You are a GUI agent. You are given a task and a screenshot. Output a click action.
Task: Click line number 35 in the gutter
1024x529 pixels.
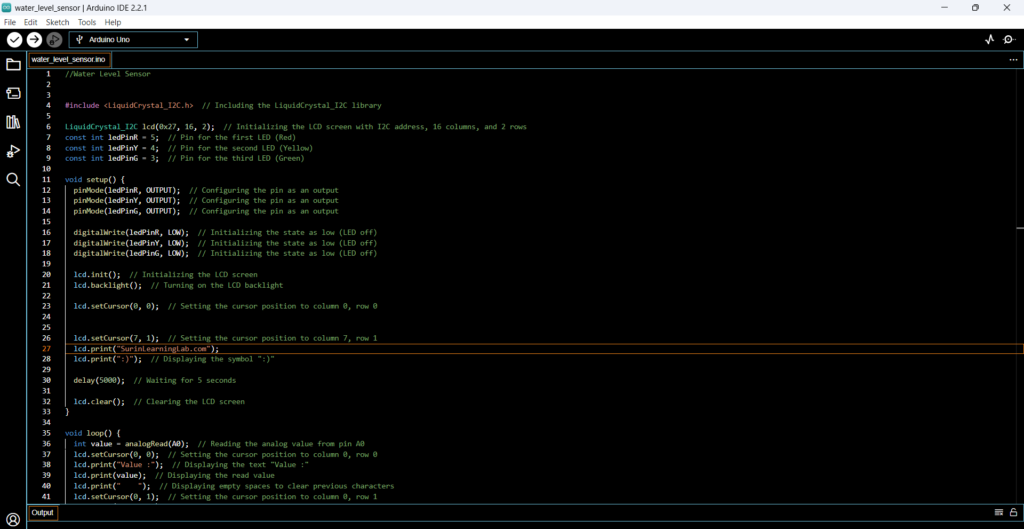46,433
